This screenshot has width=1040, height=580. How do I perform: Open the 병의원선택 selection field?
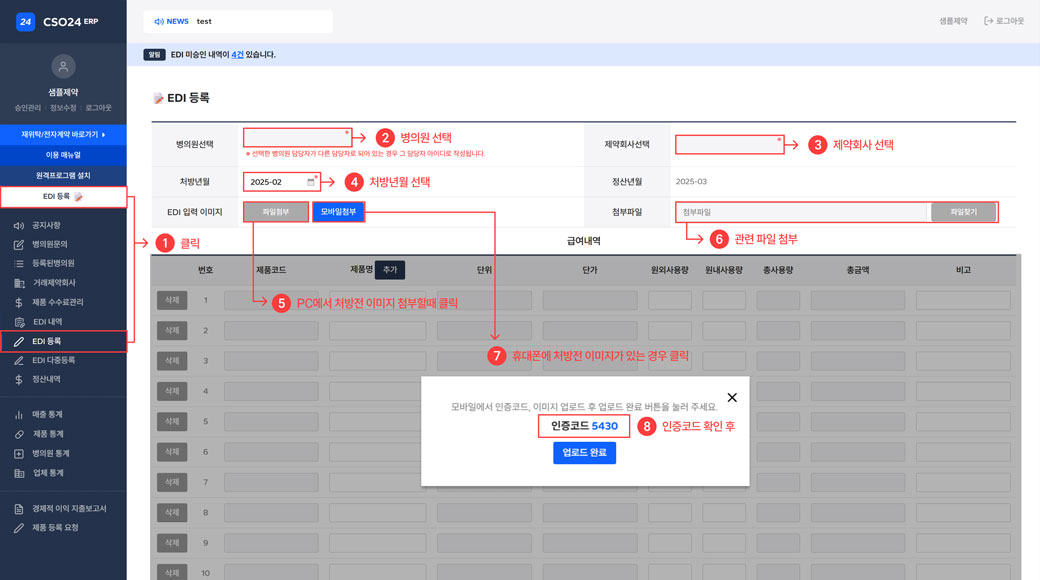(x=297, y=137)
